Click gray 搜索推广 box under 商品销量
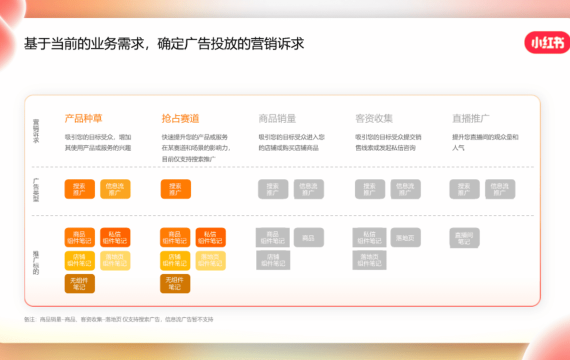This screenshot has width=570, height=360. pyautogui.click(x=273, y=189)
